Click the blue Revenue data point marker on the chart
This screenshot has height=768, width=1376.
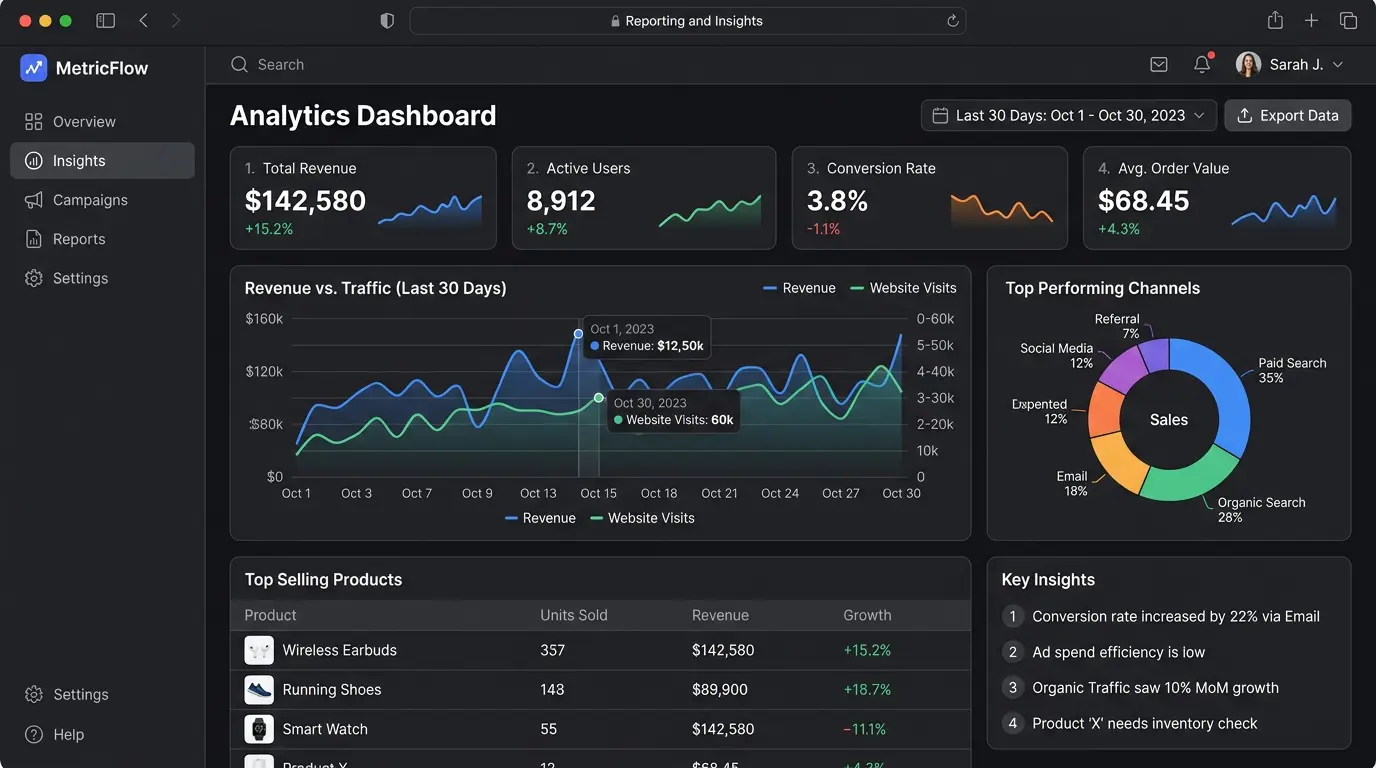(x=578, y=334)
